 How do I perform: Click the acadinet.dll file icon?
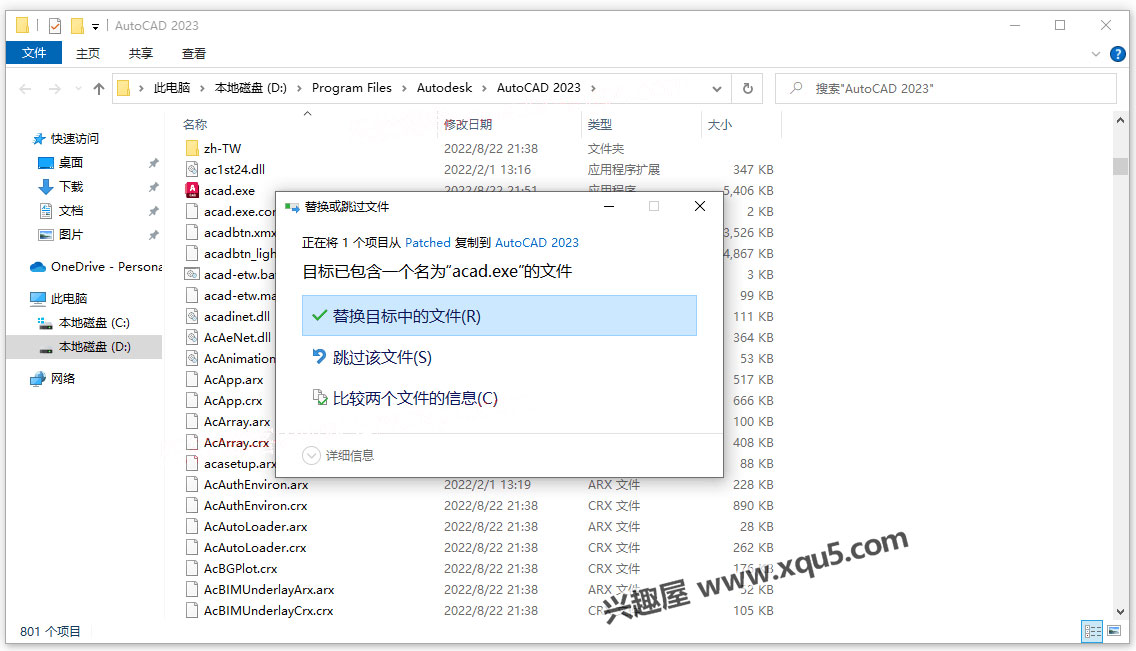pyautogui.click(x=192, y=316)
